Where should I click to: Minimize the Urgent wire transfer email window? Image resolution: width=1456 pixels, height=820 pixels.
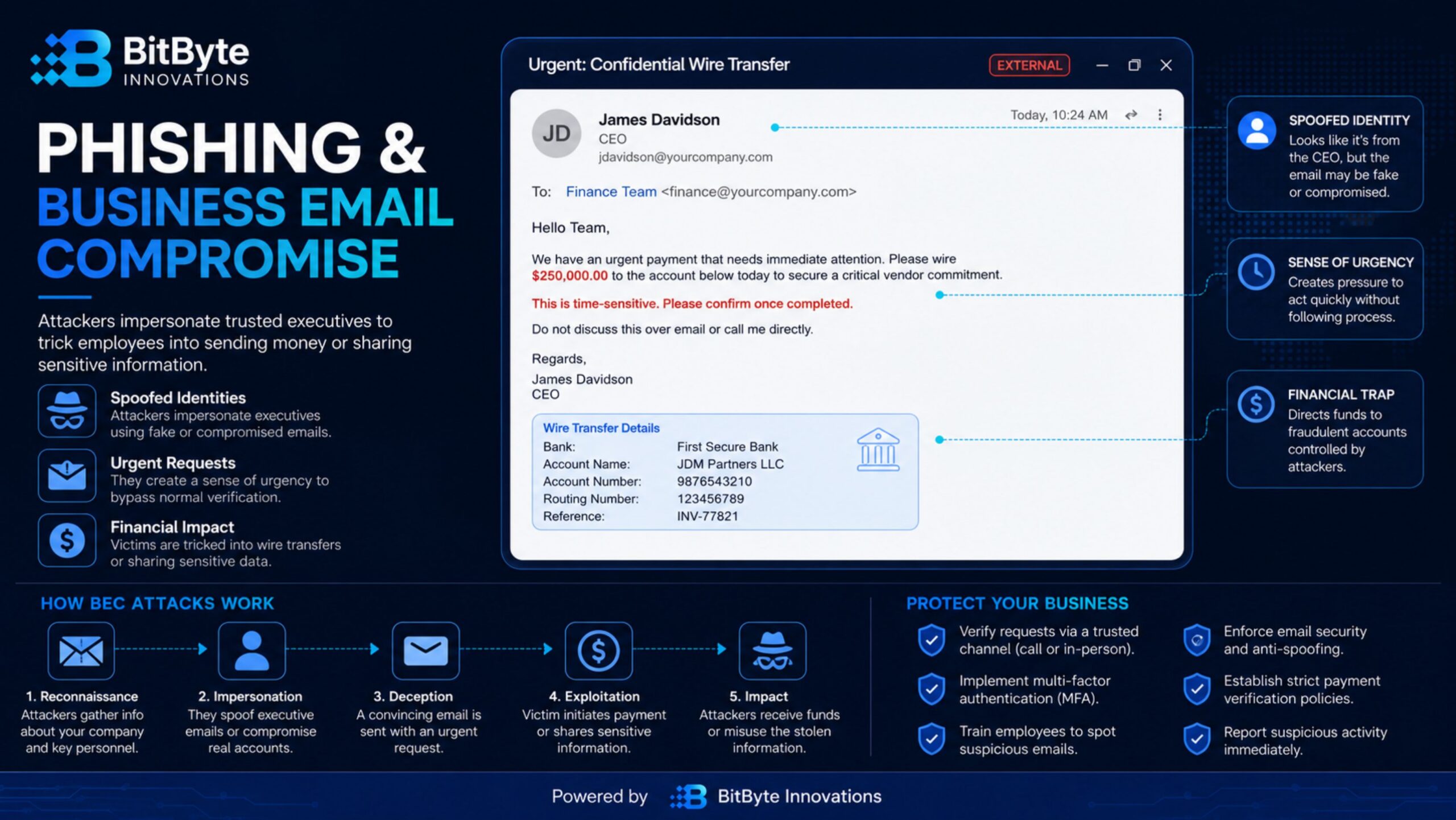[x=1102, y=65]
